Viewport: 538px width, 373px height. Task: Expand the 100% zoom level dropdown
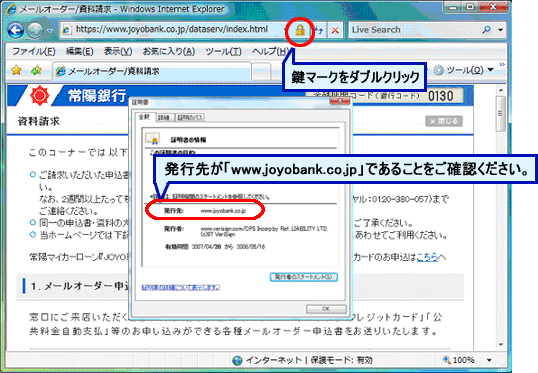click(x=489, y=360)
